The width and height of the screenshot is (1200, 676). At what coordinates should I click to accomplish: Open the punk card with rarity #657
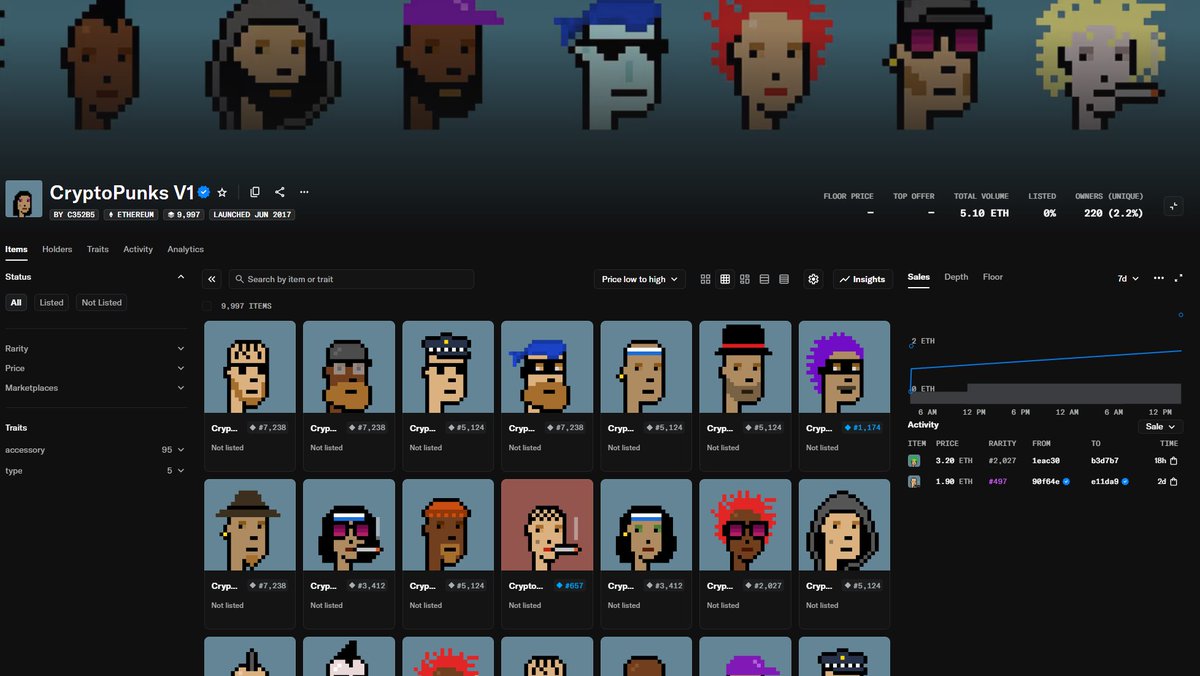point(547,554)
